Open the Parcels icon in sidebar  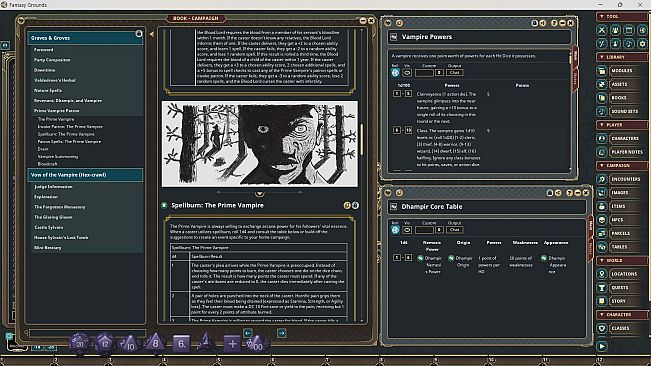tap(602, 233)
